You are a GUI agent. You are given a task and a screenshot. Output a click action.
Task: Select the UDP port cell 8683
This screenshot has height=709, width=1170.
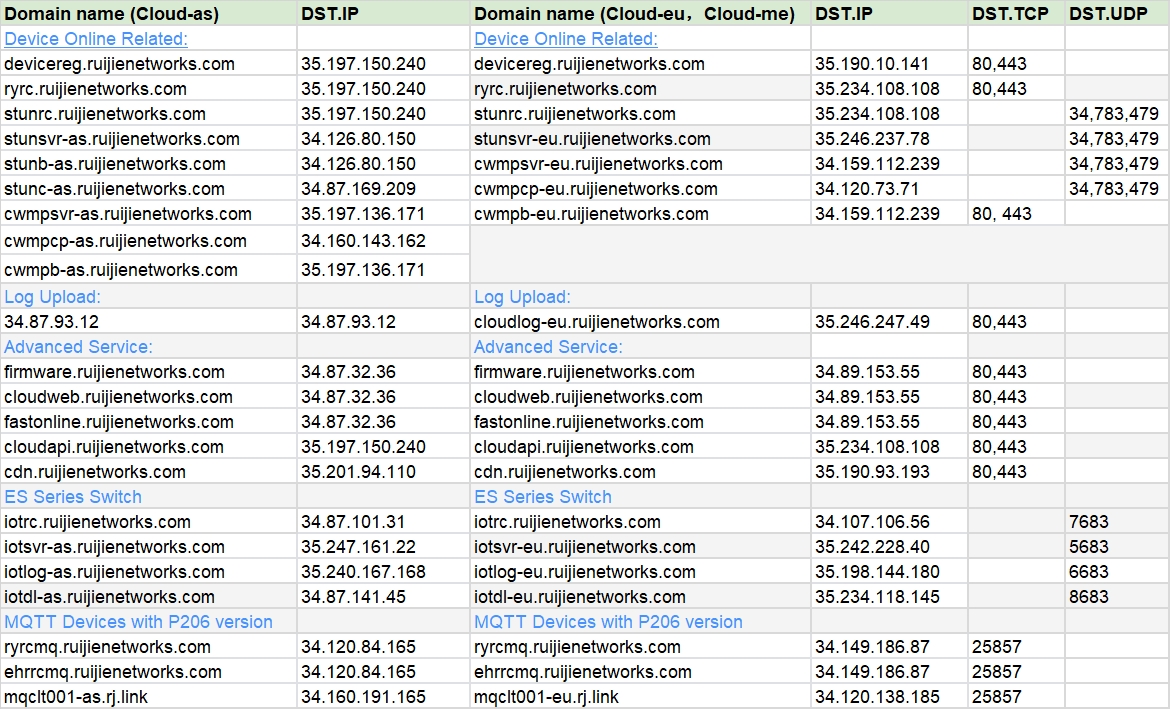click(1088, 597)
